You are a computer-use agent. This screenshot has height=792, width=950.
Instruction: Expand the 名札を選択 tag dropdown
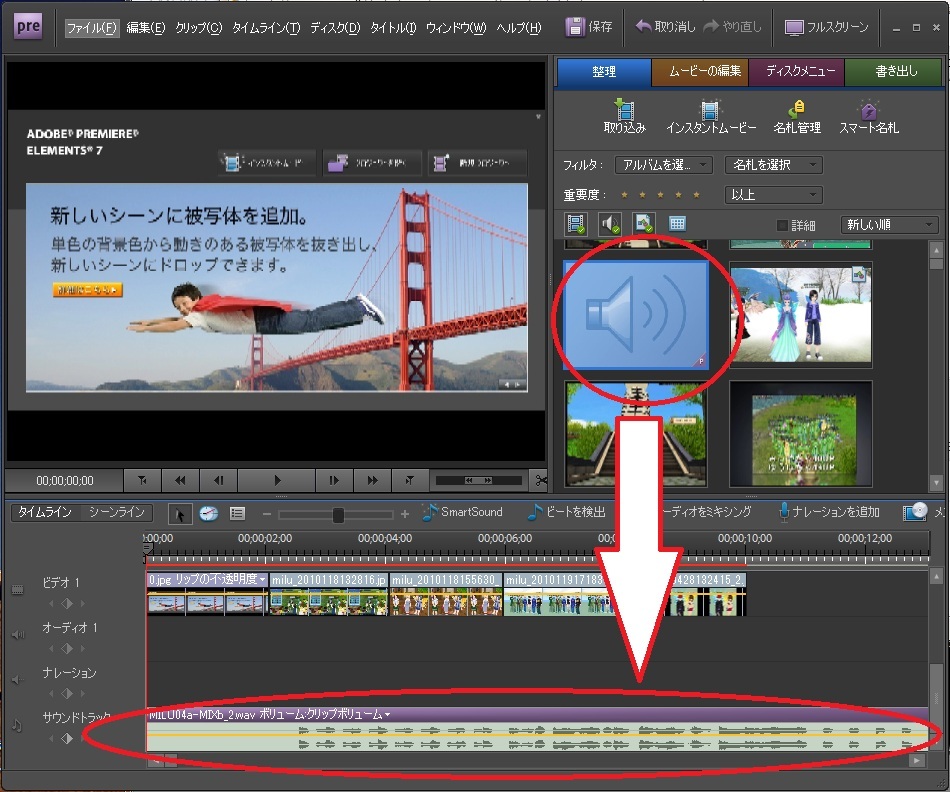coord(772,165)
